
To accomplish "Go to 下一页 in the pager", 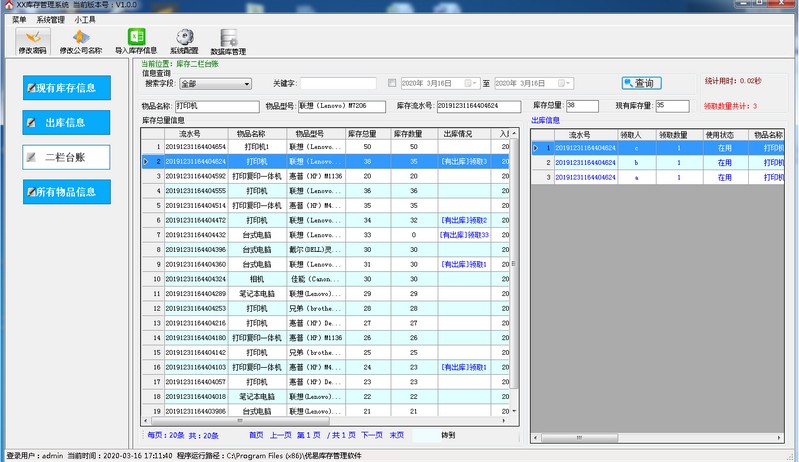I will (x=372, y=435).
